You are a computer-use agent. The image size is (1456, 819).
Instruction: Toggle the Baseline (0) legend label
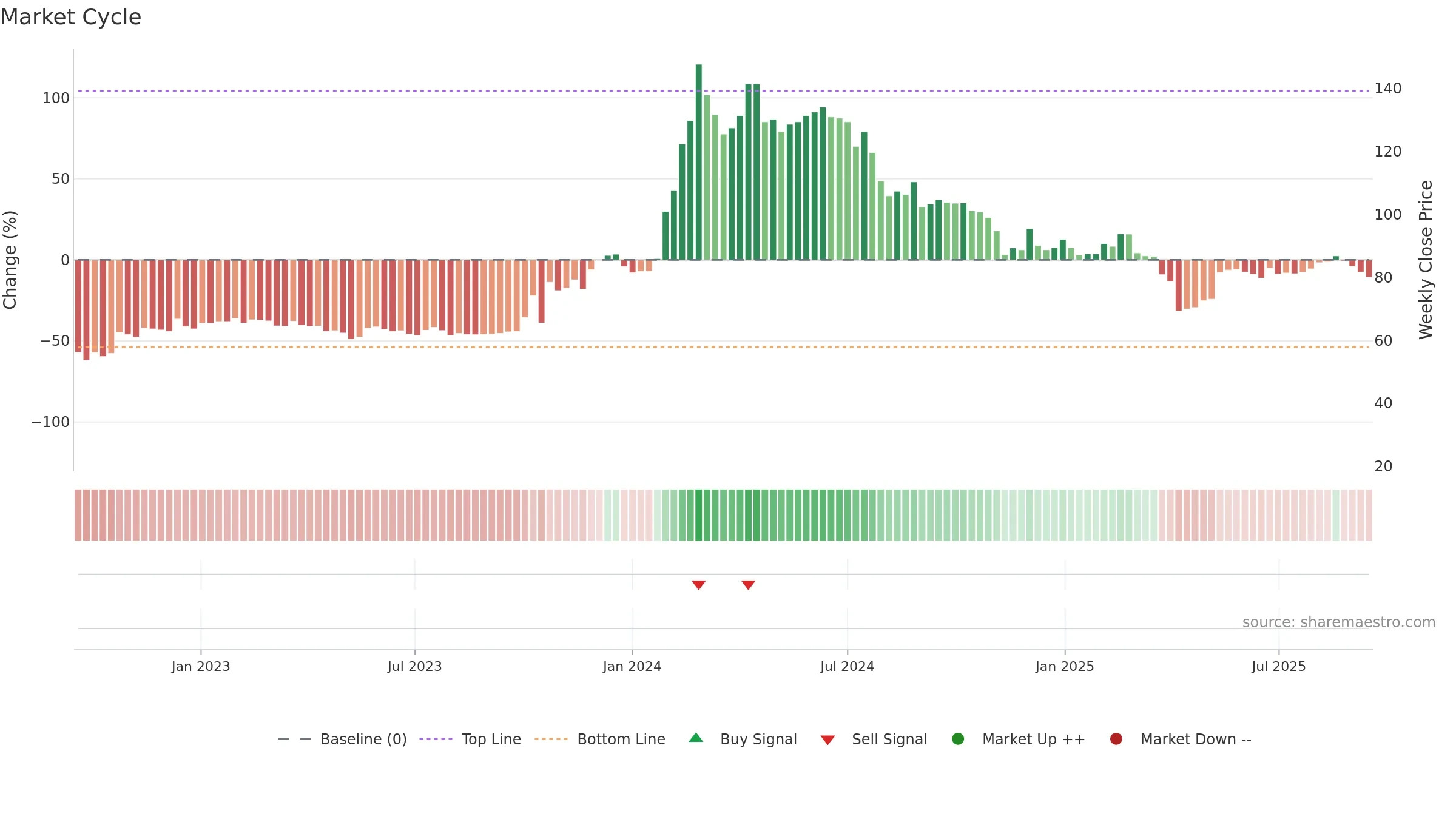click(363, 740)
